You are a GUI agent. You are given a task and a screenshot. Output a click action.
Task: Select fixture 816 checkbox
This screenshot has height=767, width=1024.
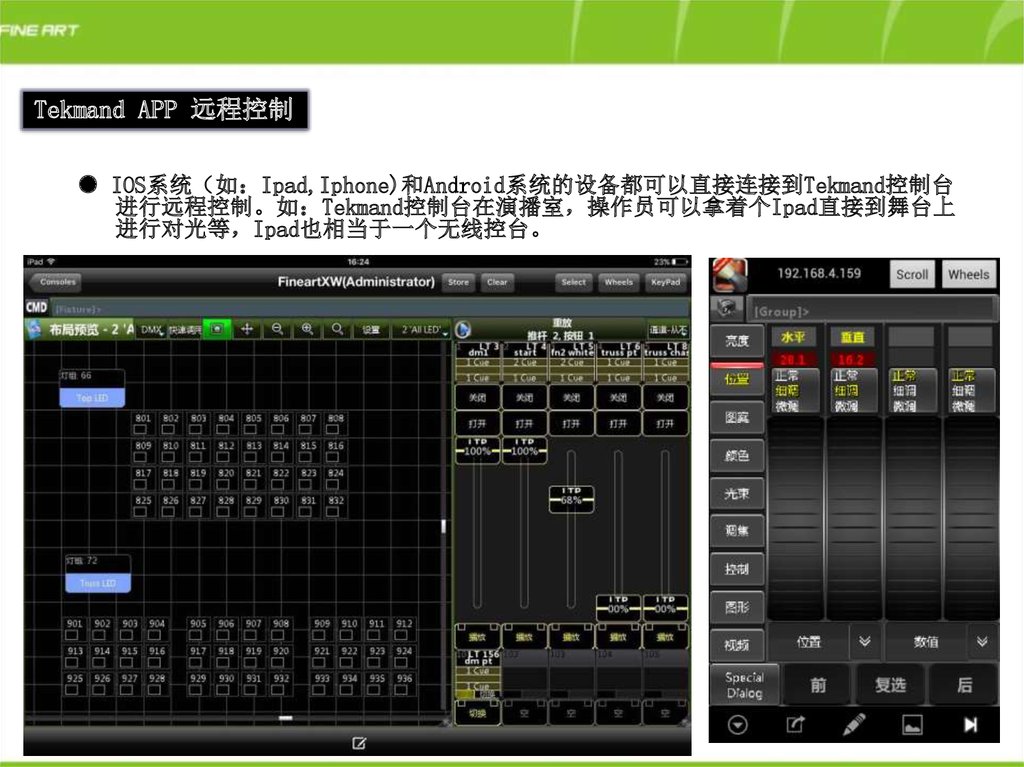[336, 457]
